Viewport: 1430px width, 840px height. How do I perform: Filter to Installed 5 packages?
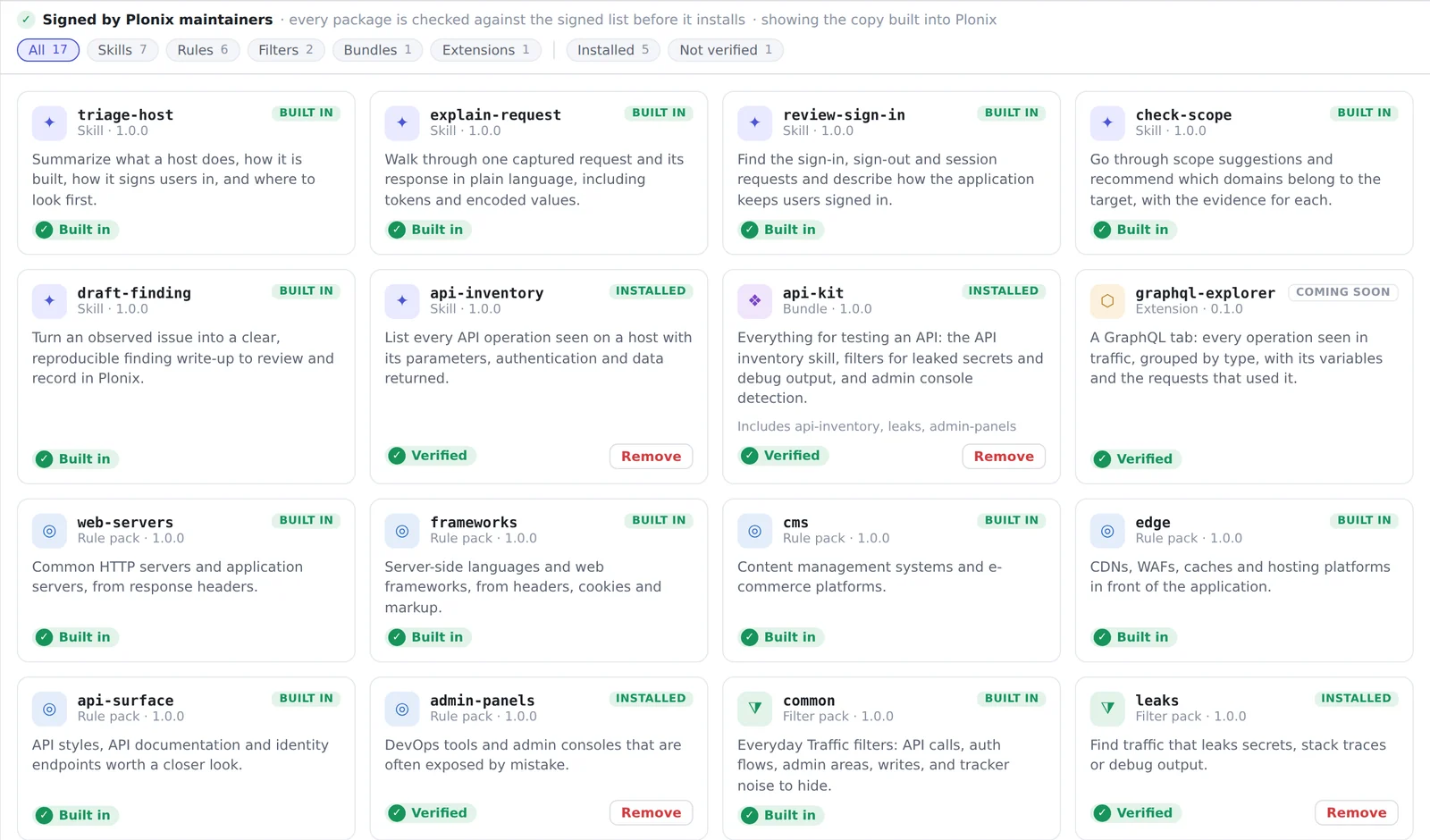pyautogui.click(x=613, y=50)
